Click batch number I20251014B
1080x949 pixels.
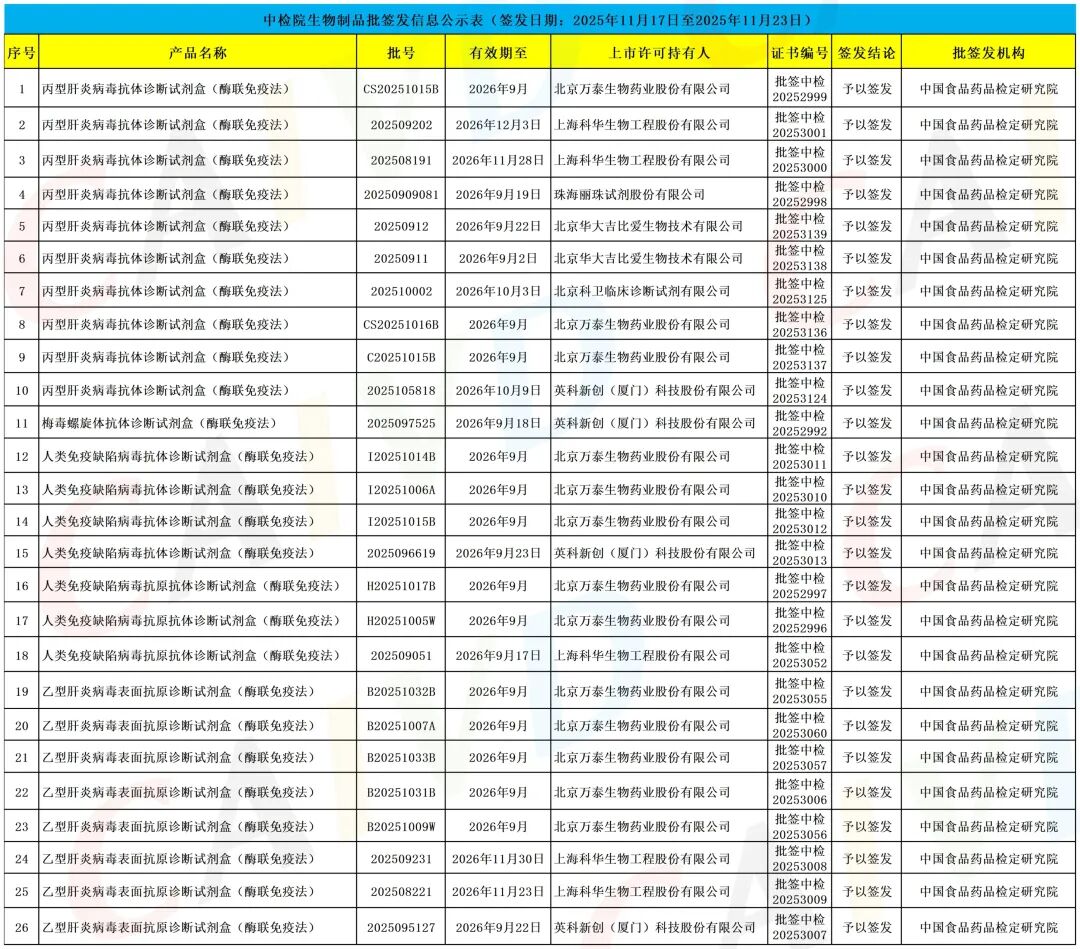pyautogui.click(x=401, y=456)
